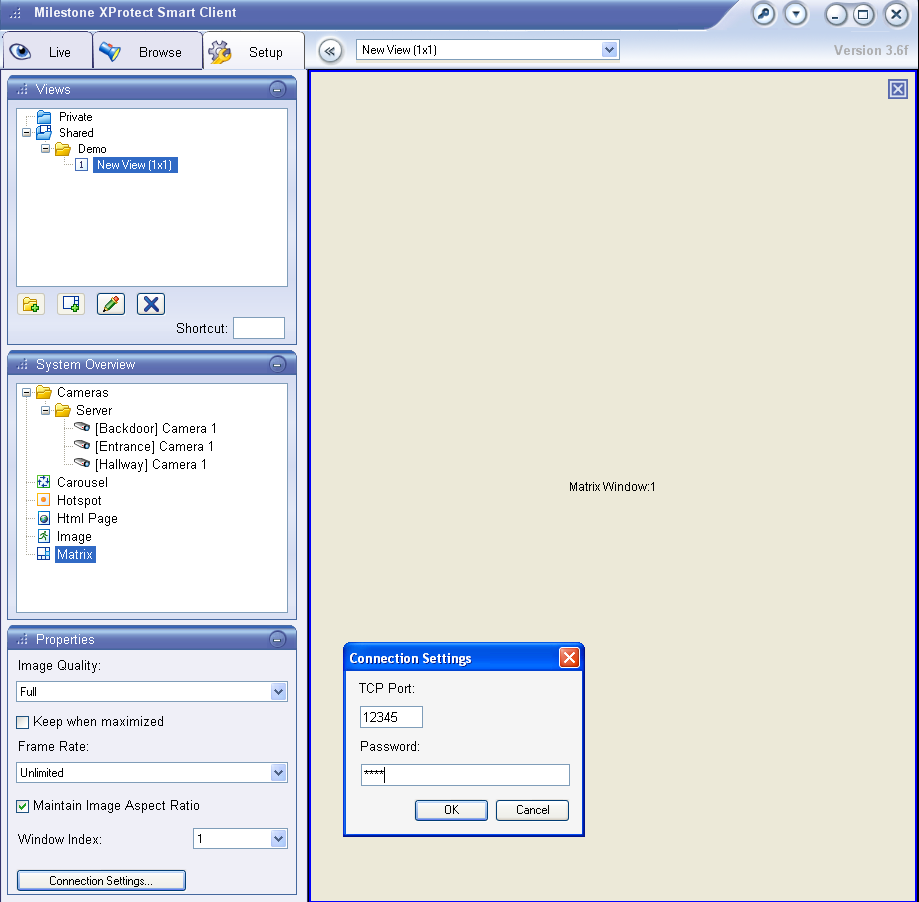Screen dimensions: 919x902
Task: Collapse the Server tree node
Action: click(45, 410)
